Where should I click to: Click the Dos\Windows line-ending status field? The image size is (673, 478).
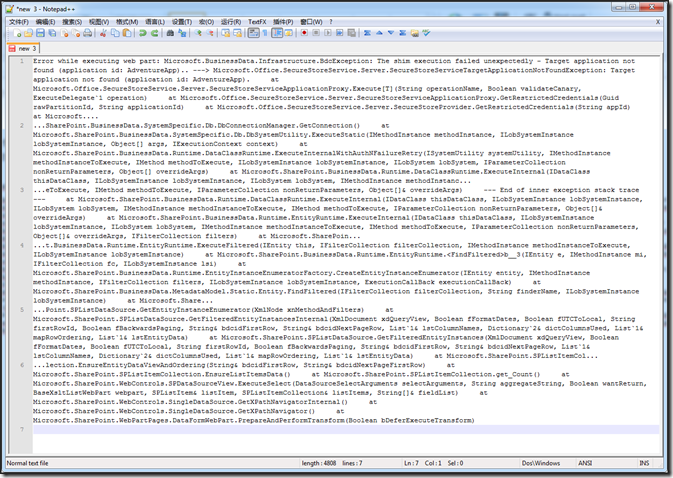click(x=541, y=463)
